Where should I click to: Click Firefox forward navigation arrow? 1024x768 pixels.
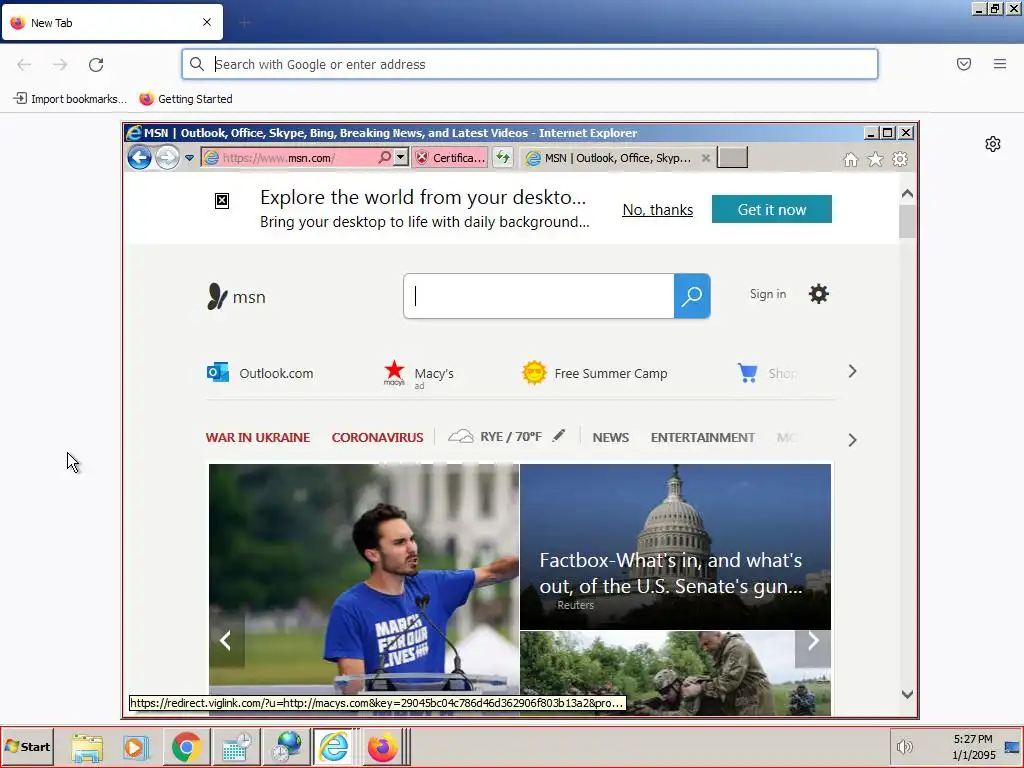tap(60, 65)
